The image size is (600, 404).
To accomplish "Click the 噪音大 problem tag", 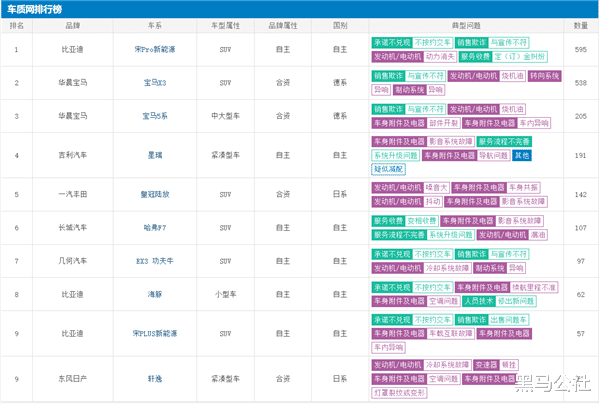I will click(x=436, y=186).
